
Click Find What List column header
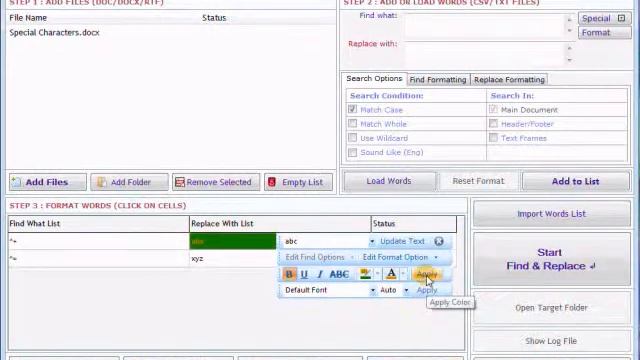98,224
